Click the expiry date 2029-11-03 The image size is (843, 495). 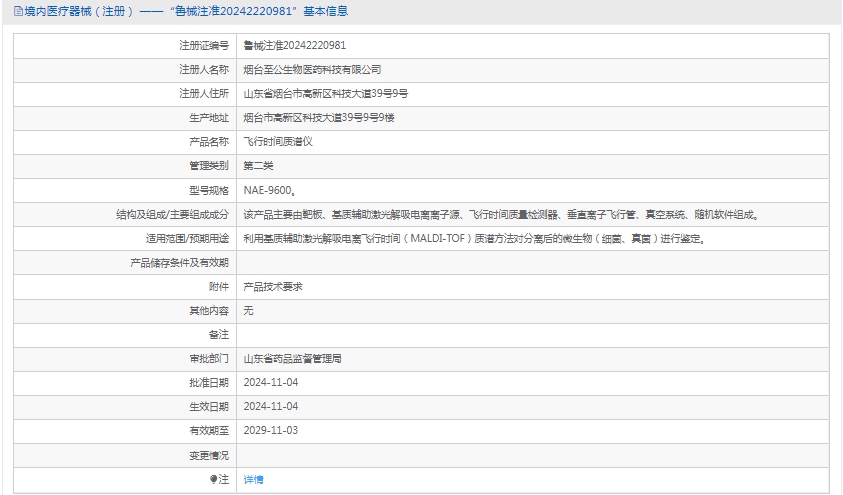pos(271,430)
